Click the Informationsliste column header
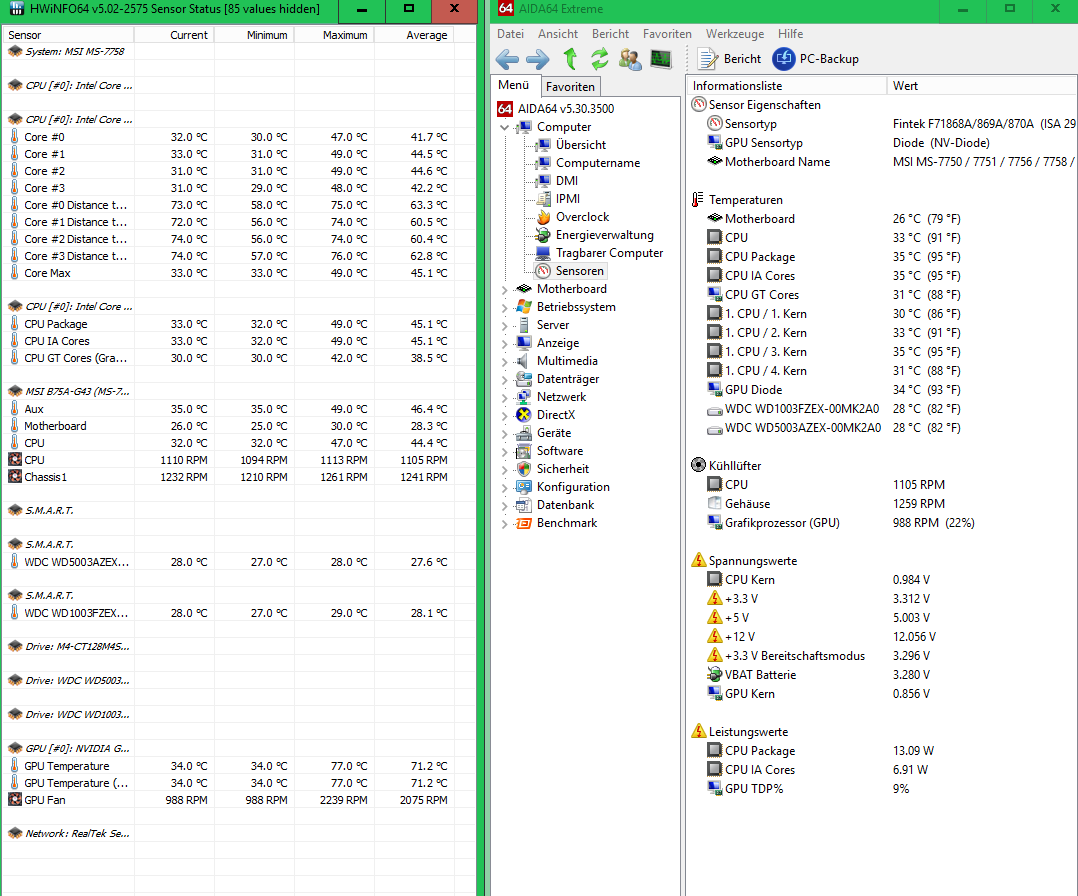The width and height of the screenshot is (1078, 896). [x=786, y=86]
